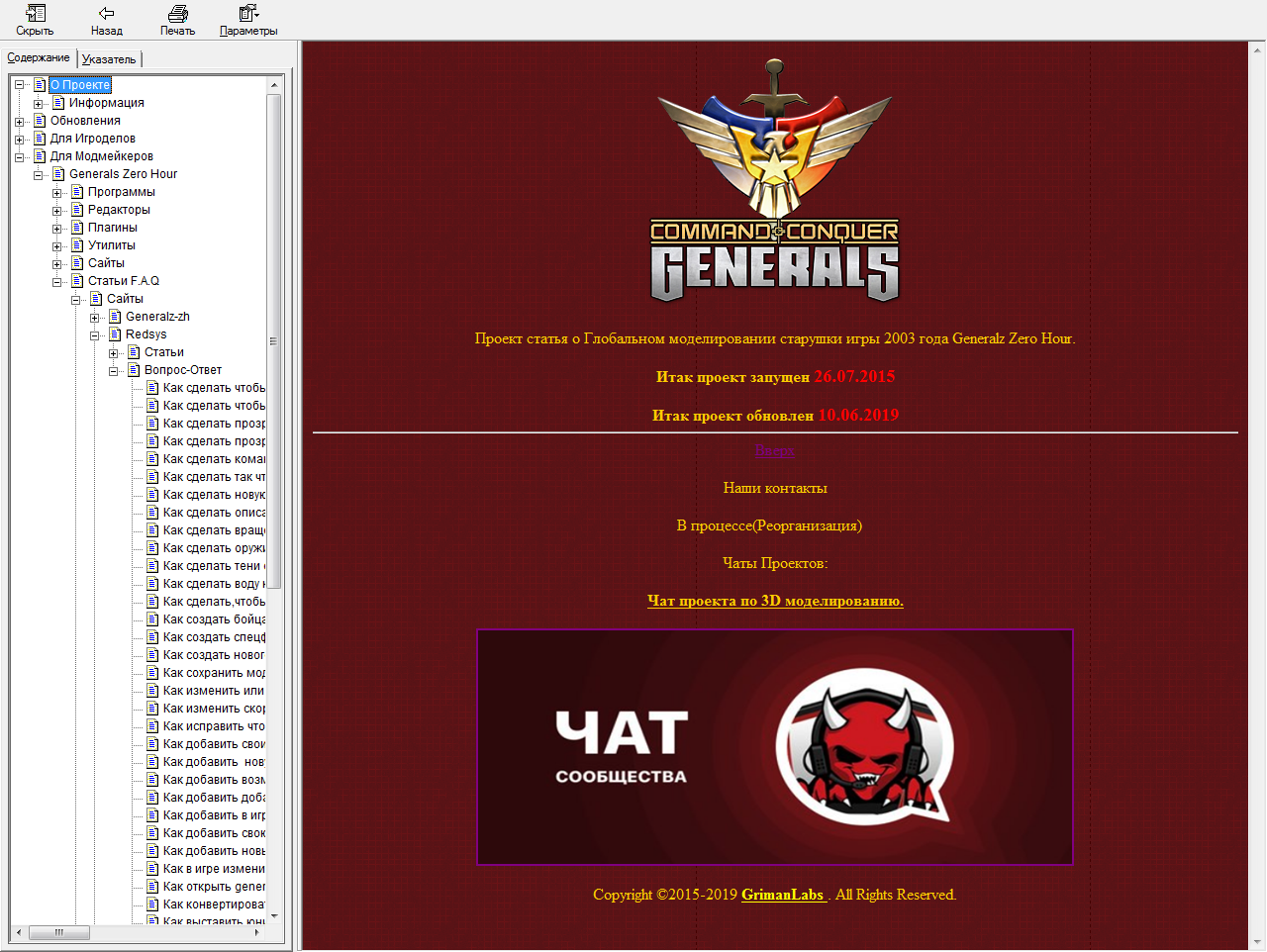Click the page icon beside Для Игроделов

point(40,139)
